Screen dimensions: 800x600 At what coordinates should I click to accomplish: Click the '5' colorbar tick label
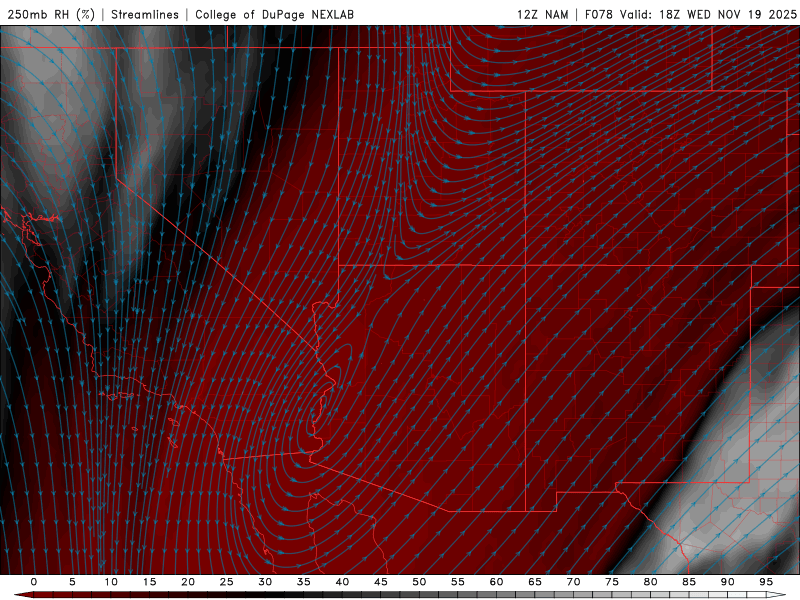tap(72, 582)
